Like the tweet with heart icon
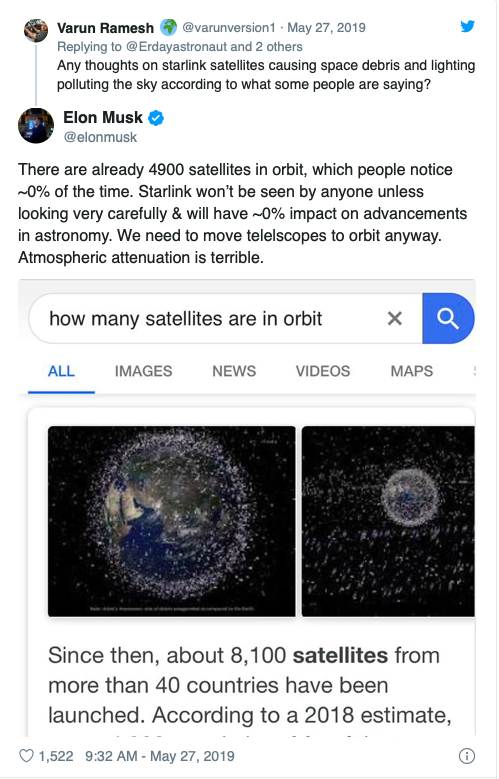Screen dimensions: 499x779 tap(26, 756)
